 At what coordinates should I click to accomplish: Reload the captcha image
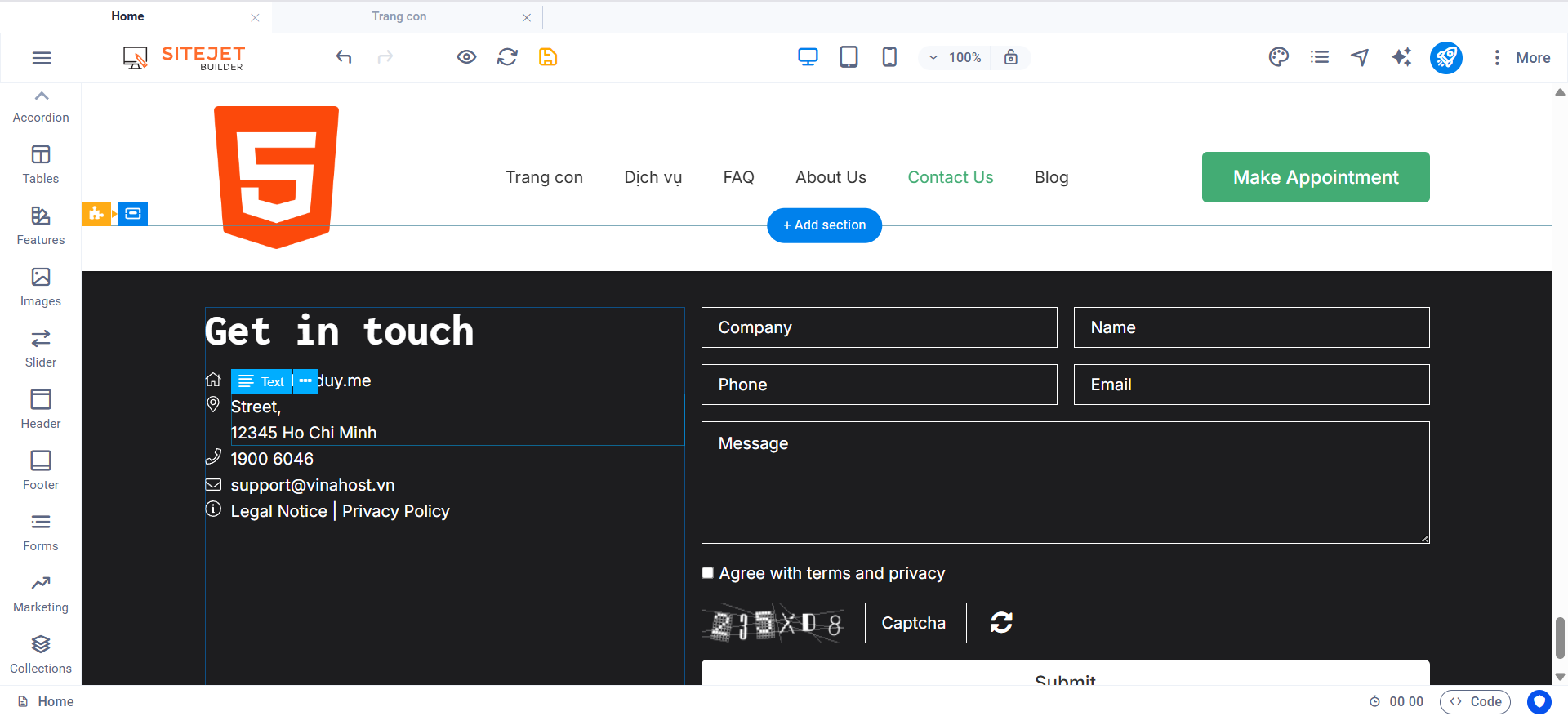point(1001,623)
